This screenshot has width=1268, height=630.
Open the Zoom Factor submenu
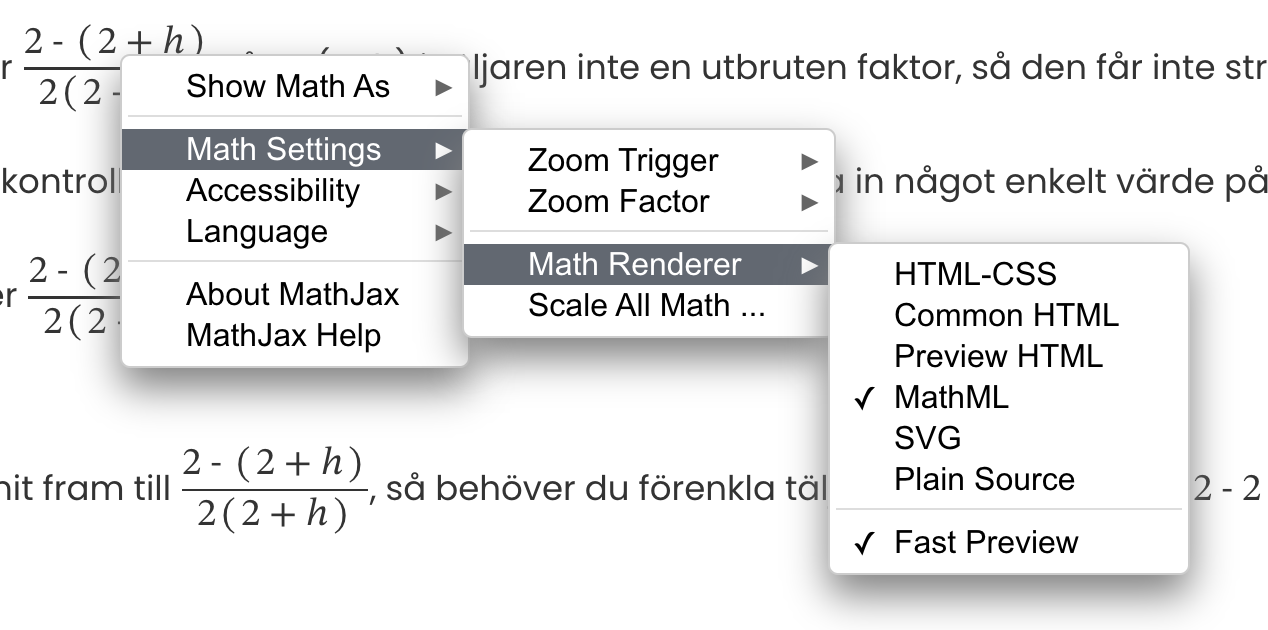pyautogui.click(x=618, y=202)
